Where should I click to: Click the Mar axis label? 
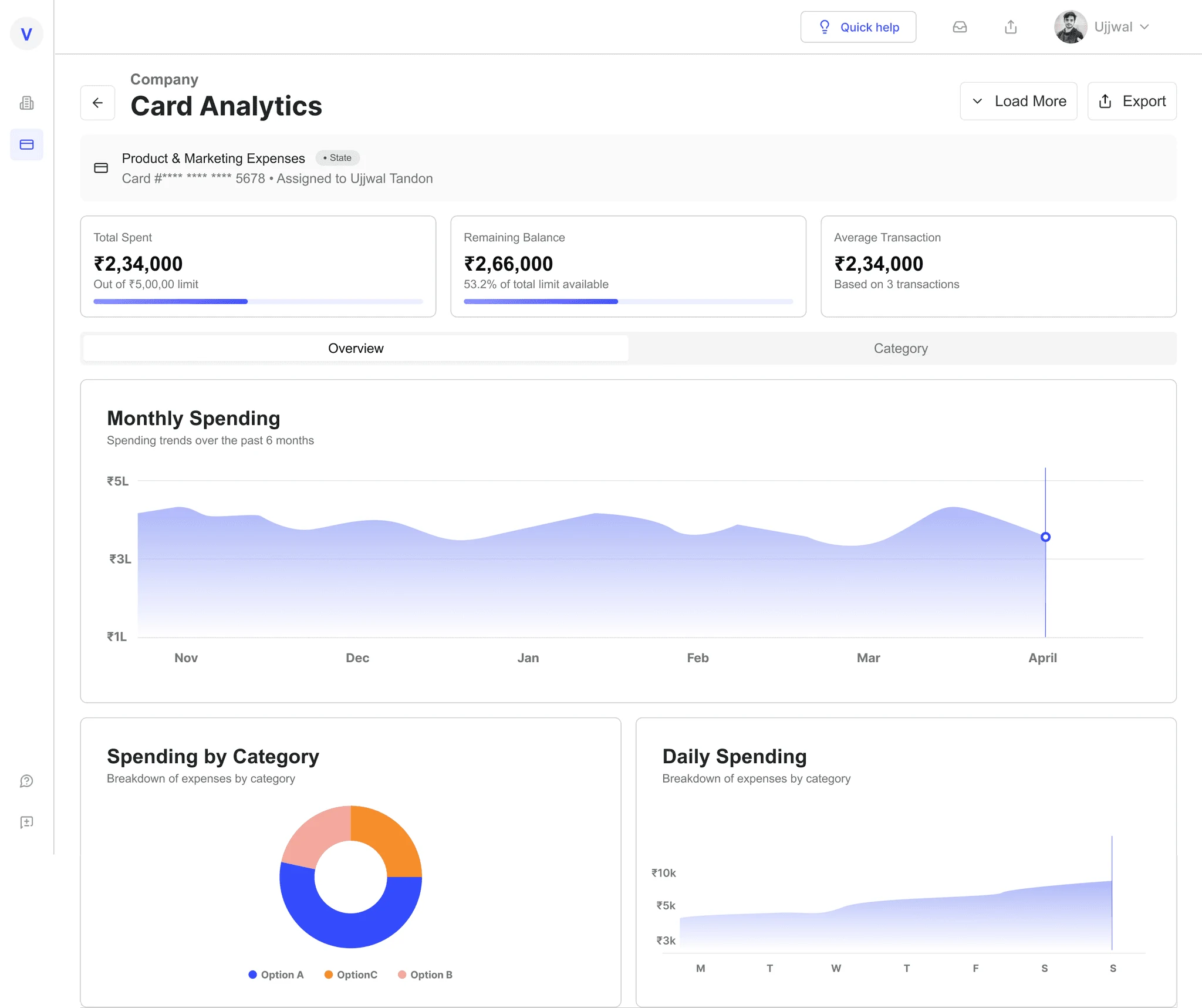coord(869,658)
